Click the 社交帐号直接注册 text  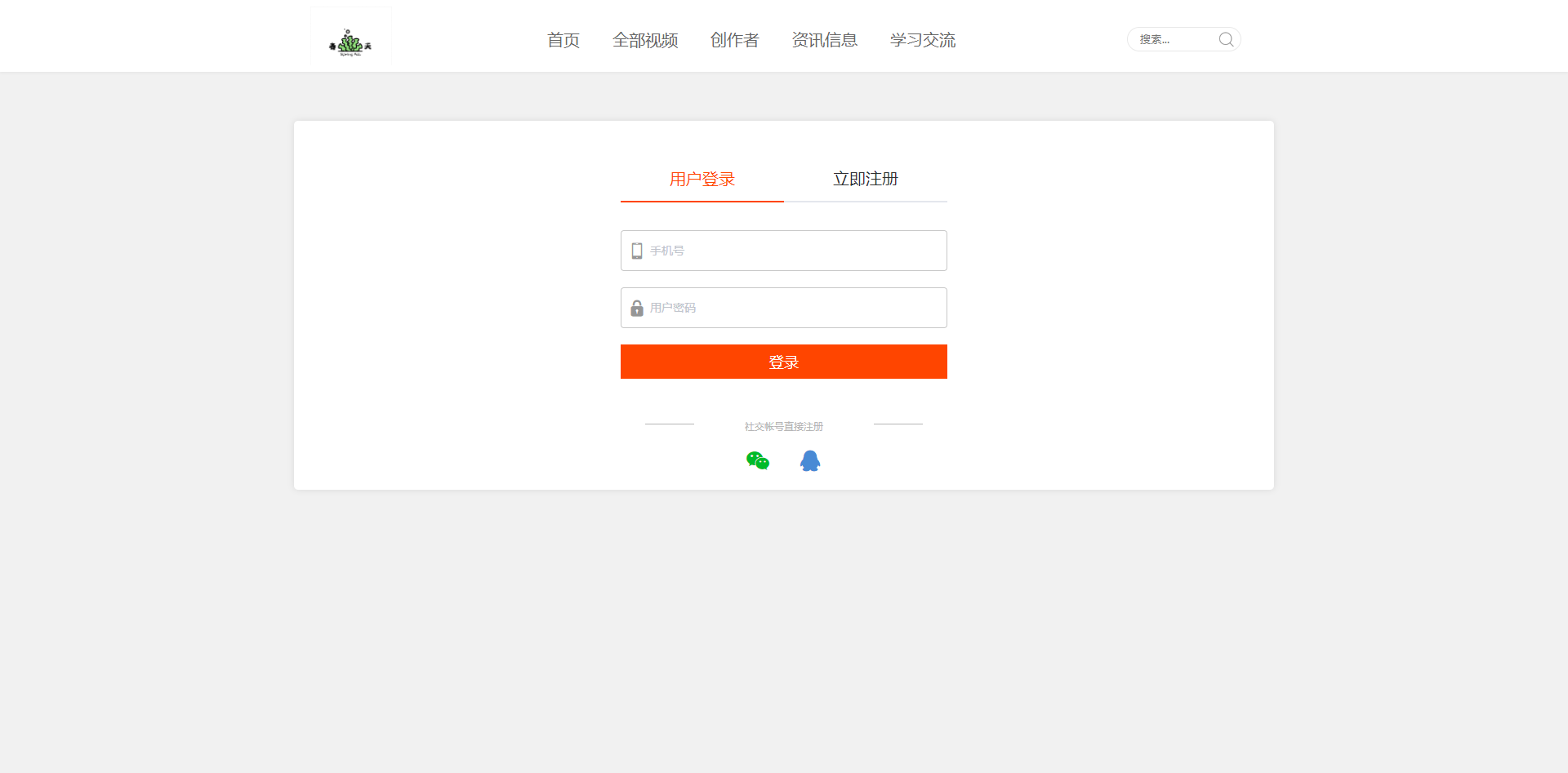pos(784,426)
